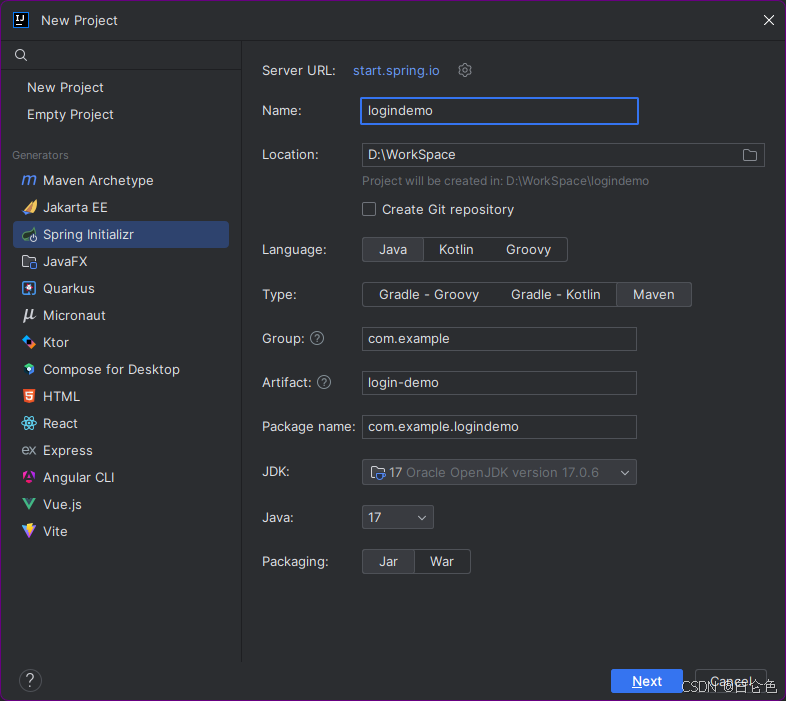Open Server URL settings gear

(465, 70)
